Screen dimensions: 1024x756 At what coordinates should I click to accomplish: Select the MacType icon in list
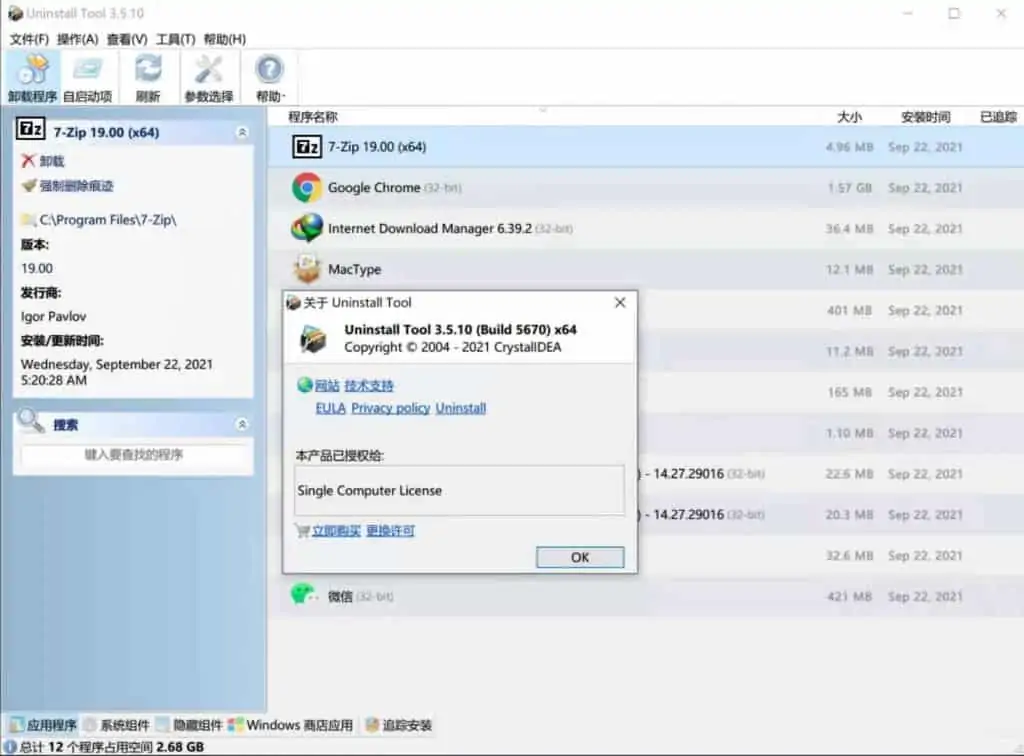307,269
